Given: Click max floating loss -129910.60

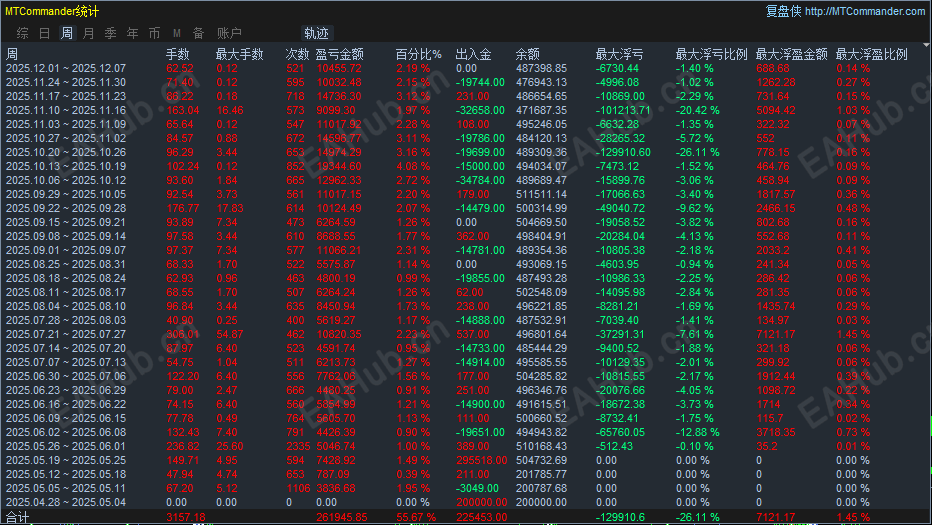Looking at the screenshot, I should (x=623, y=152).
